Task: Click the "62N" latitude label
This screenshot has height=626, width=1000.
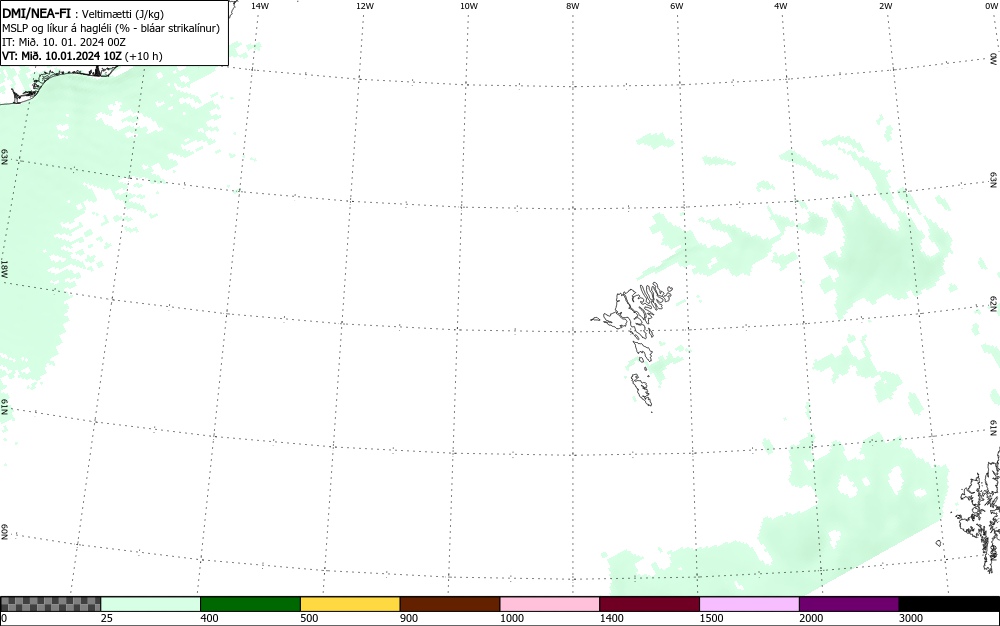Action: (994, 305)
